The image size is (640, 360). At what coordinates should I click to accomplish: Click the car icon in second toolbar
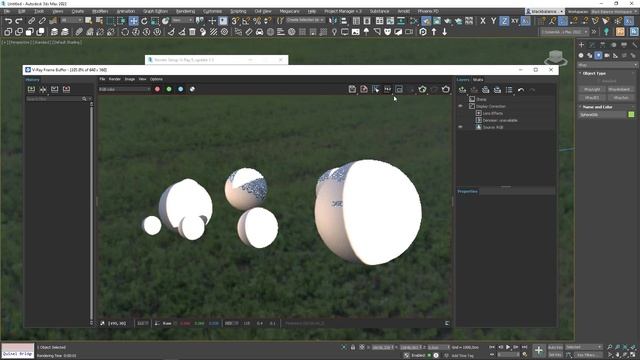pos(260,31)
